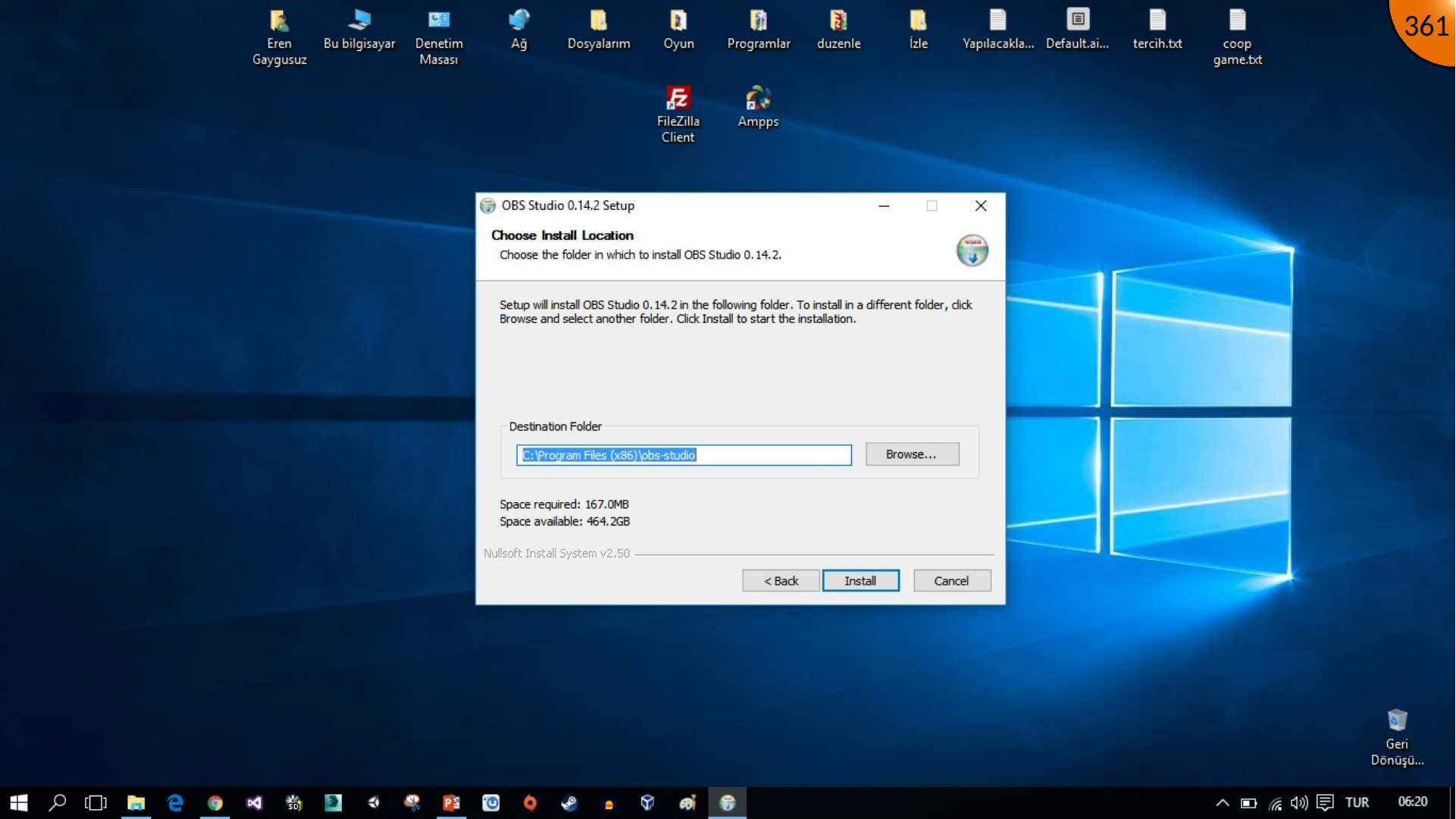Open Visual Studio from the taskbar
The width and height of the screenshot is (1456, 819).
pyautogui.click(x=254, y=802)
